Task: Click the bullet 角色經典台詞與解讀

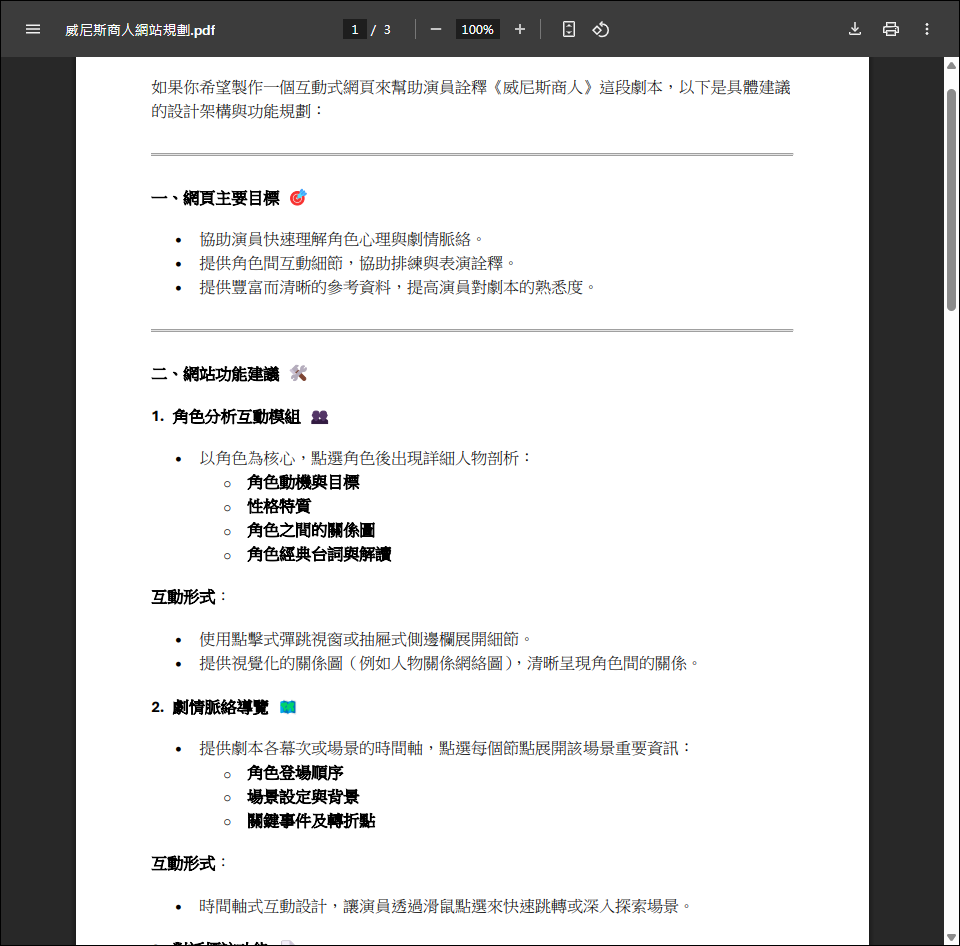Action: click(x=319, y=555)
